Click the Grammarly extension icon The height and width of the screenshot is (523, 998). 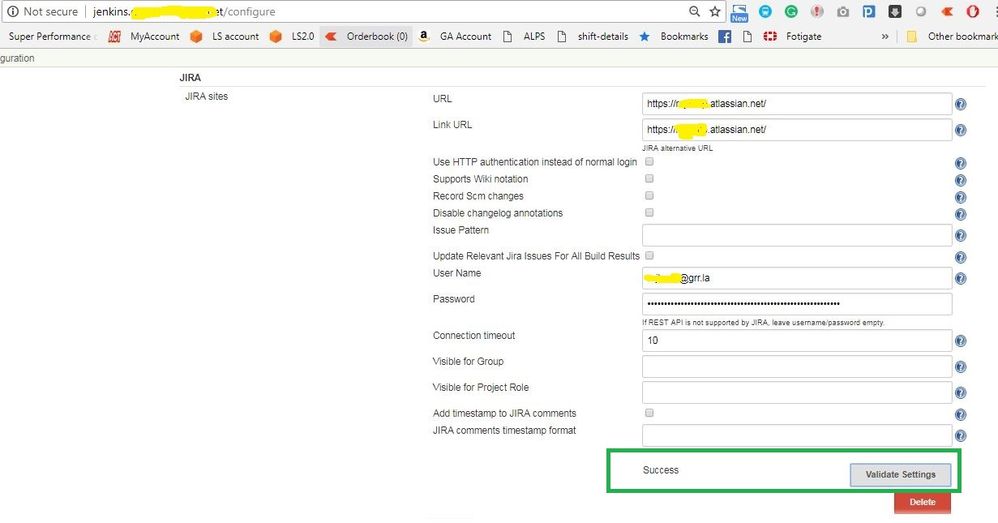coord(791,11)
